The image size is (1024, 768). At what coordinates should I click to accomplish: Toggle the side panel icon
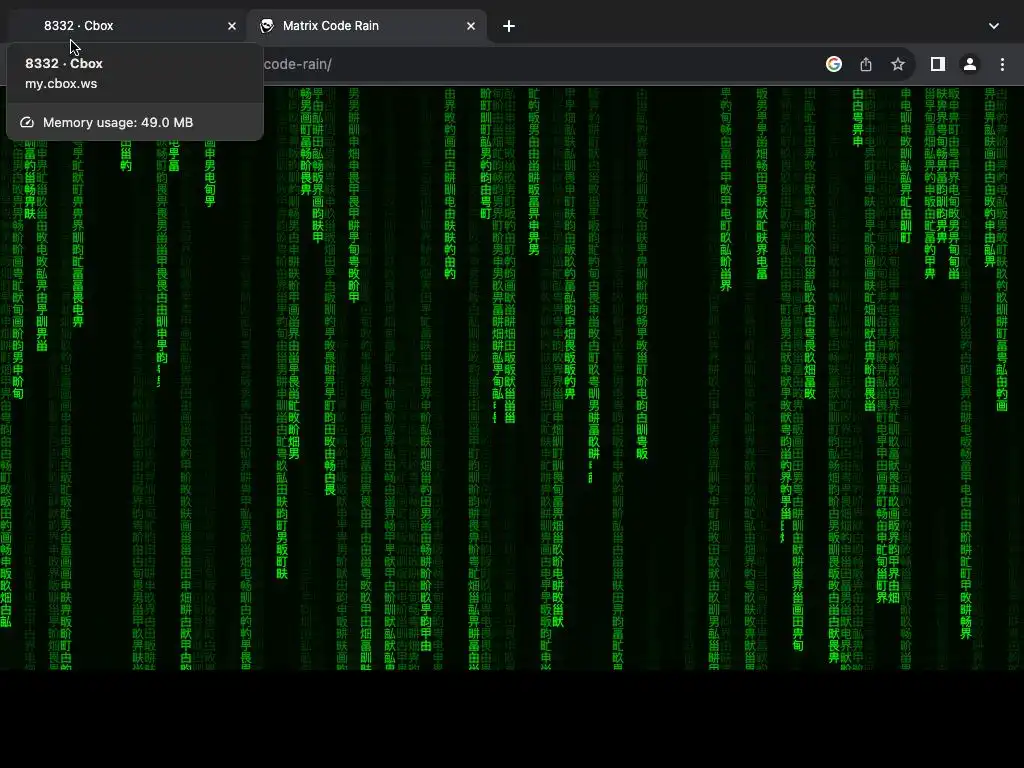(x=938, y=64)
